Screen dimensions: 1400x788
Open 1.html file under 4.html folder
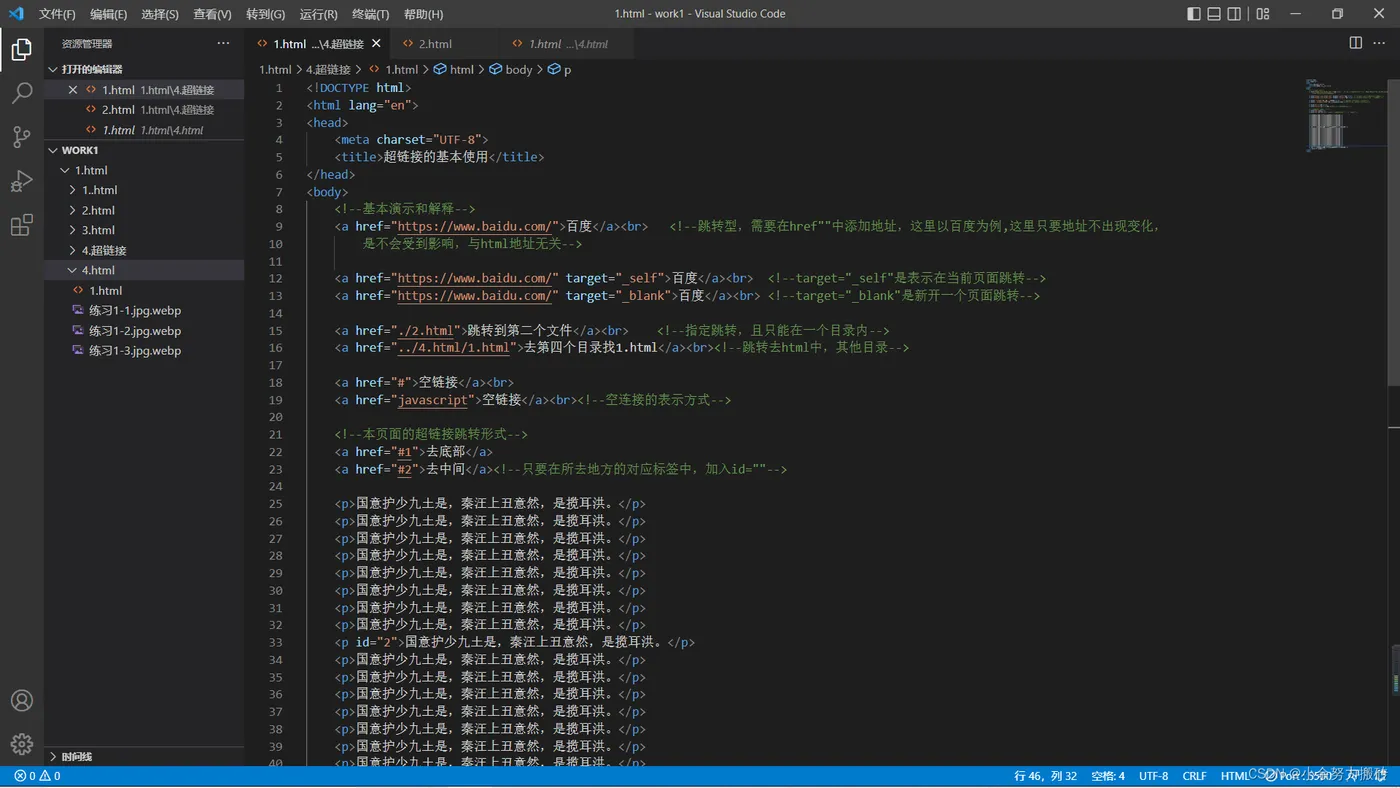point(144,291)
